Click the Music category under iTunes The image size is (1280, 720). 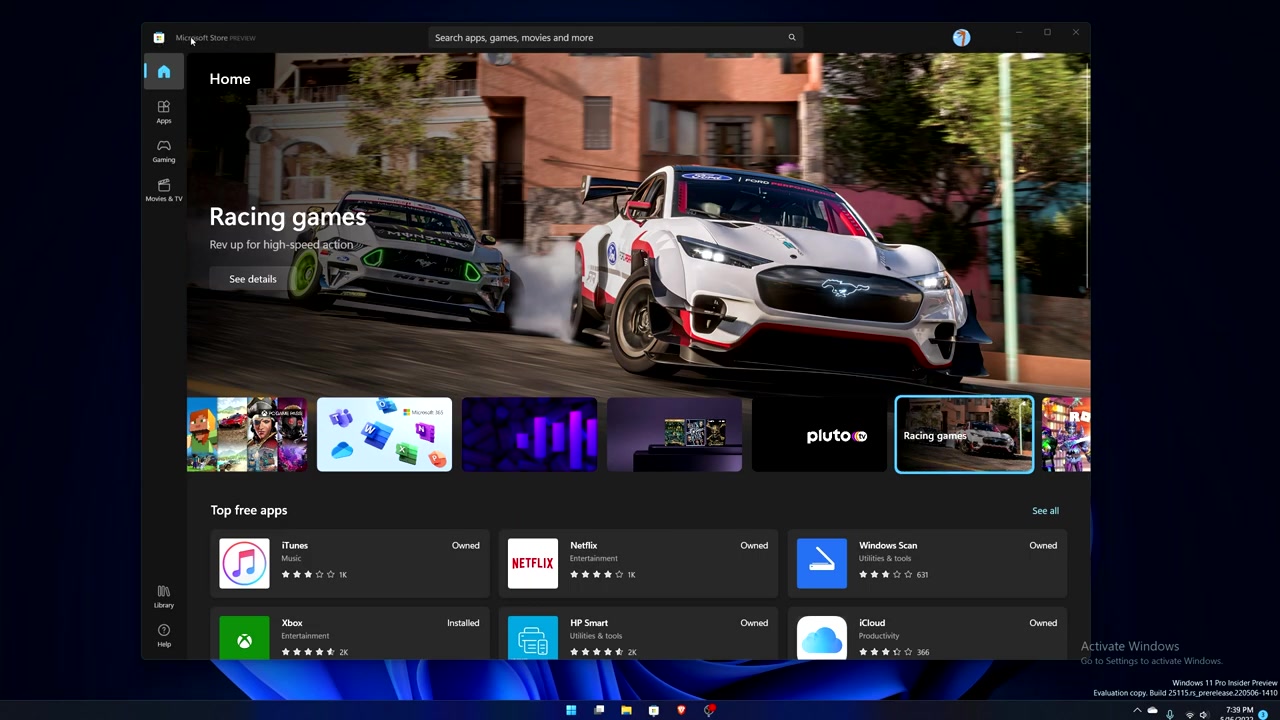coord(291,559)
